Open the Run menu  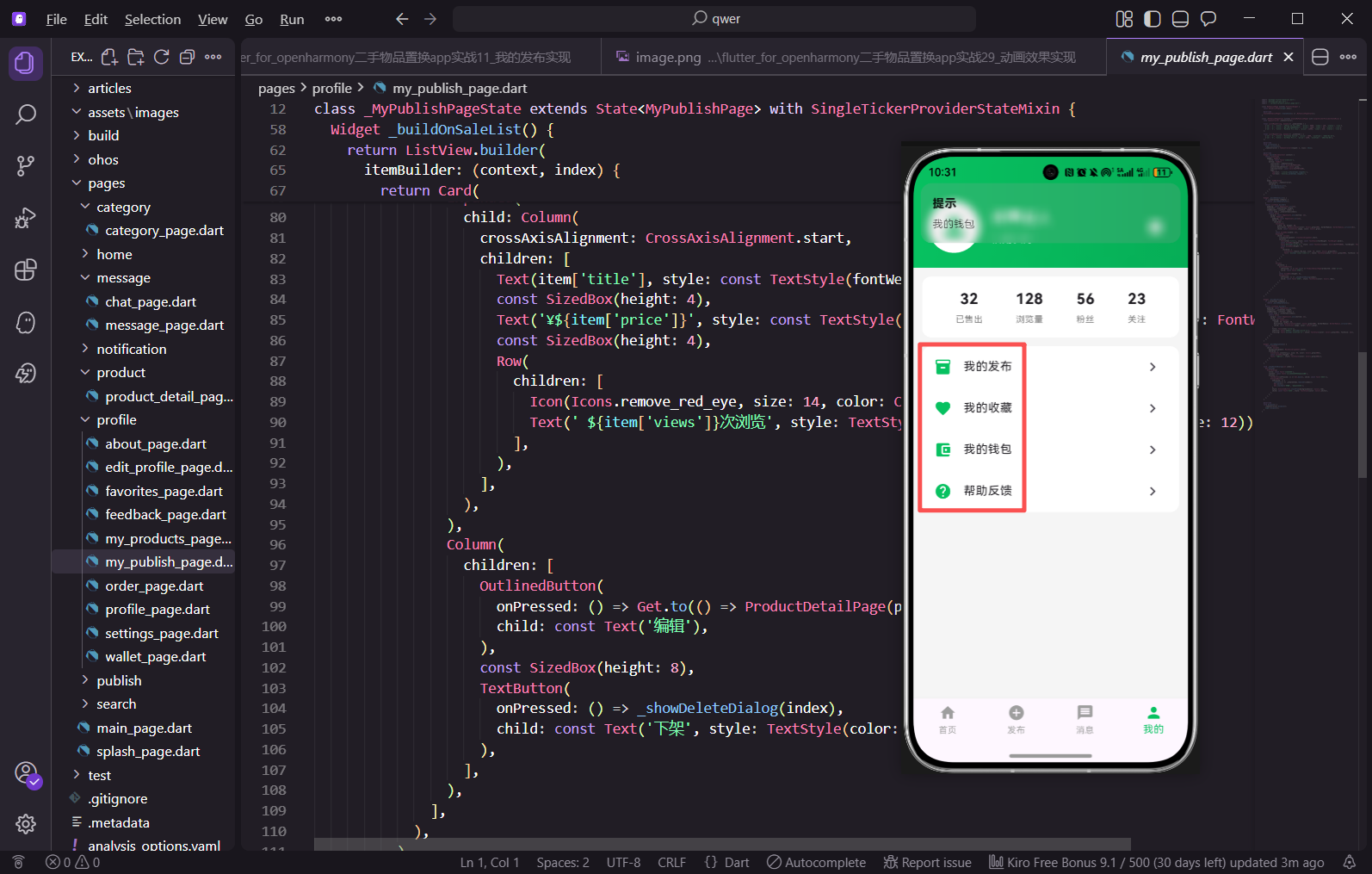click(292, 19)
